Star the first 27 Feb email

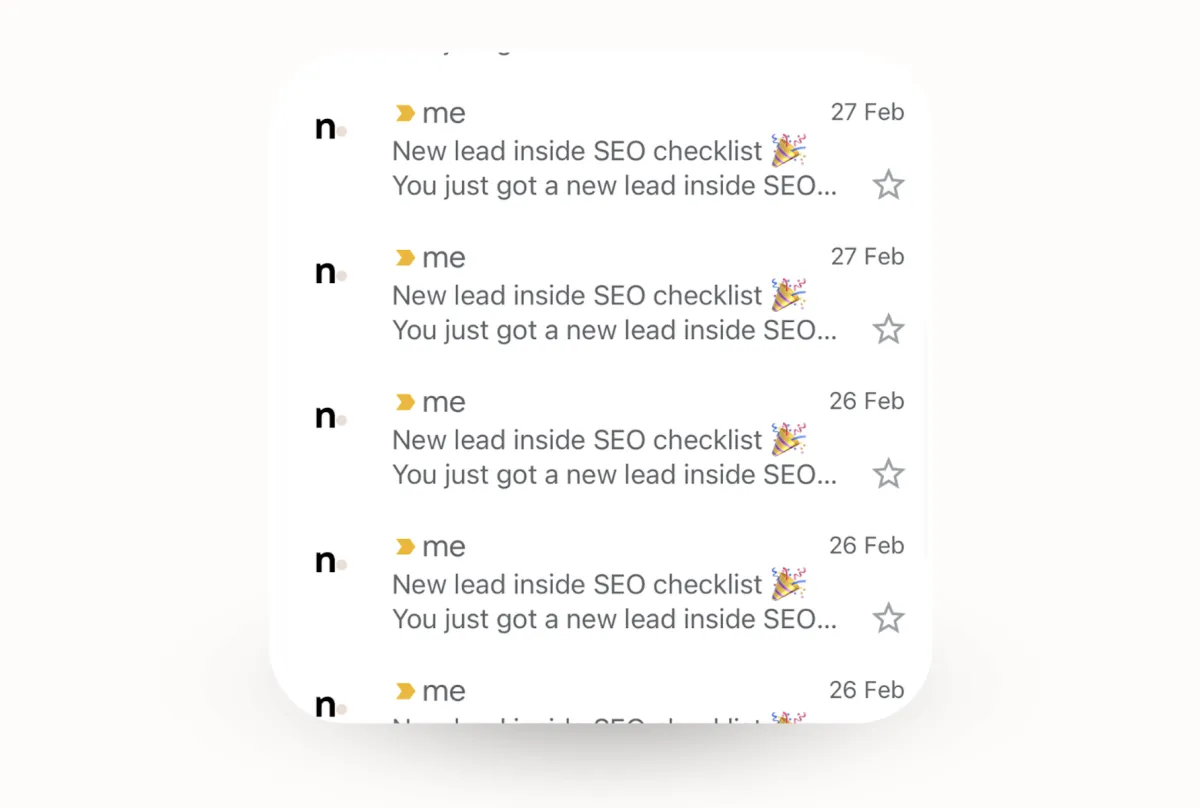tap(888, 185)
